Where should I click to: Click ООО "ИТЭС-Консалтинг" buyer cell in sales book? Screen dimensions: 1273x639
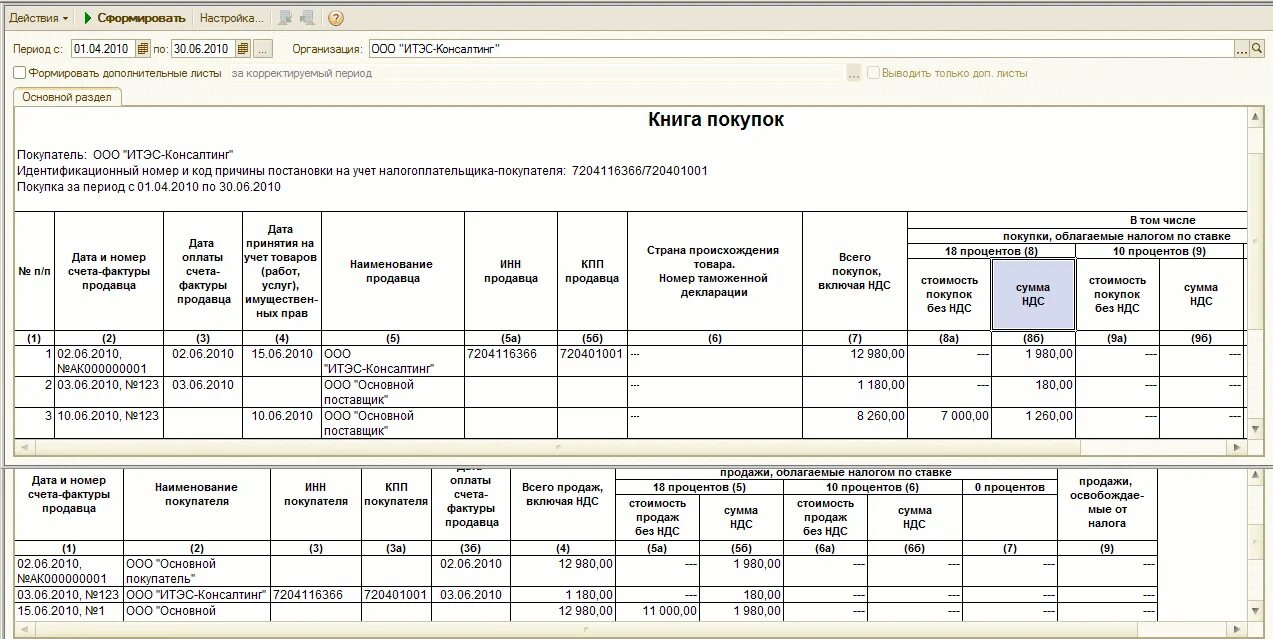pos(197,595)
